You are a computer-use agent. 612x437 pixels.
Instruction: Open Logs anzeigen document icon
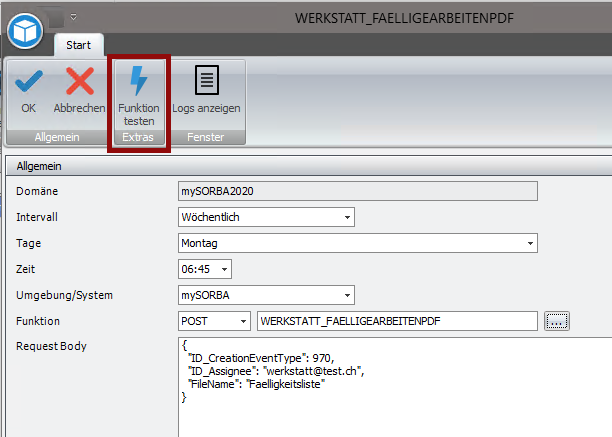tap(206, 80)
